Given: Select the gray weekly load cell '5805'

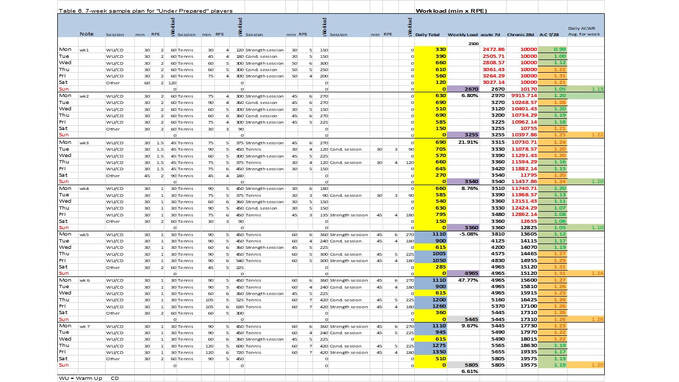Looking at the screenshot, I should click(x=463, y=365).
